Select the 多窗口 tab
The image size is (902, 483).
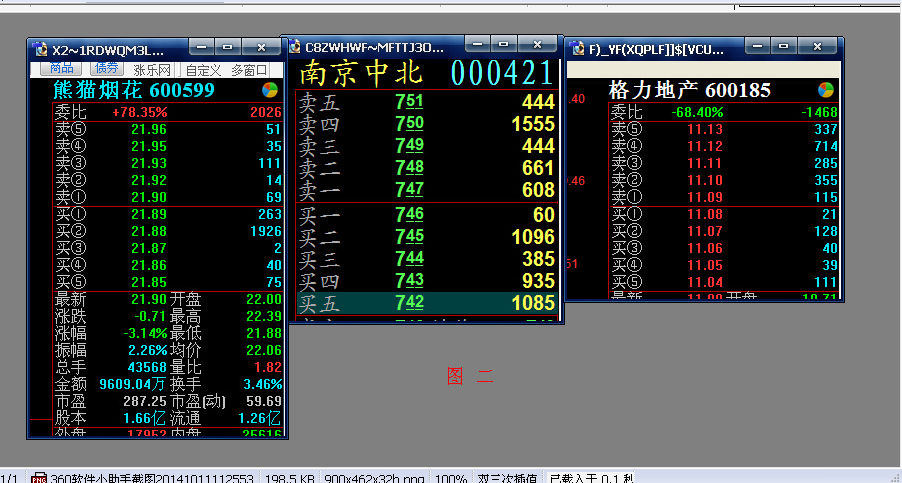pyautogui.click(x=249, y=70)
